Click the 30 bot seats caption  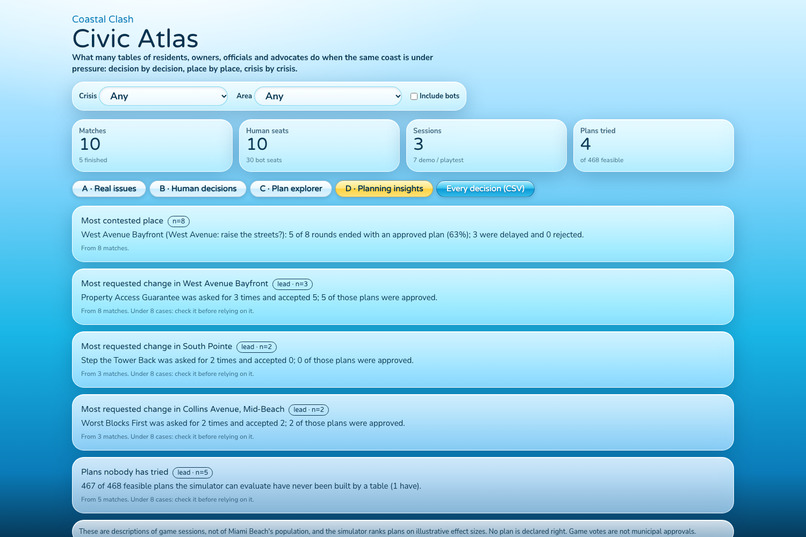tap(264, 160)
